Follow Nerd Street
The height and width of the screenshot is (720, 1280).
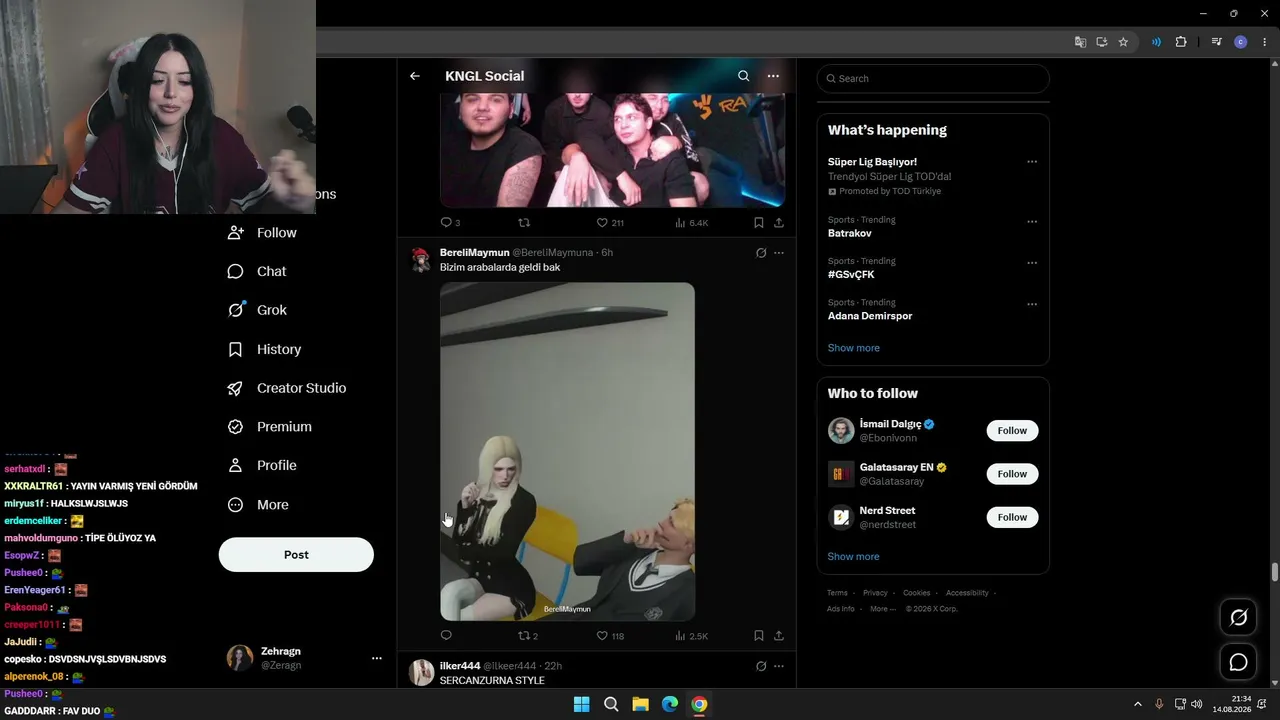[x=1012, y=517]
